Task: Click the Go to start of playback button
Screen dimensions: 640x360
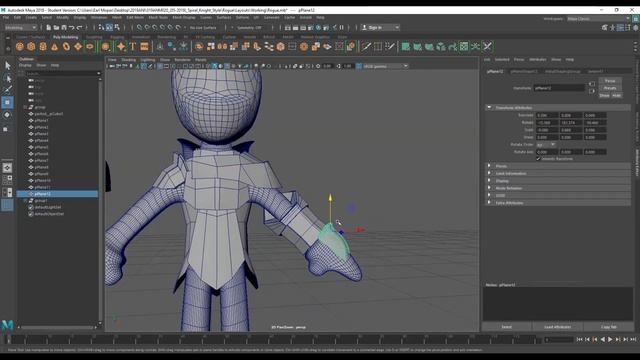Action: [x=579, y=339]
